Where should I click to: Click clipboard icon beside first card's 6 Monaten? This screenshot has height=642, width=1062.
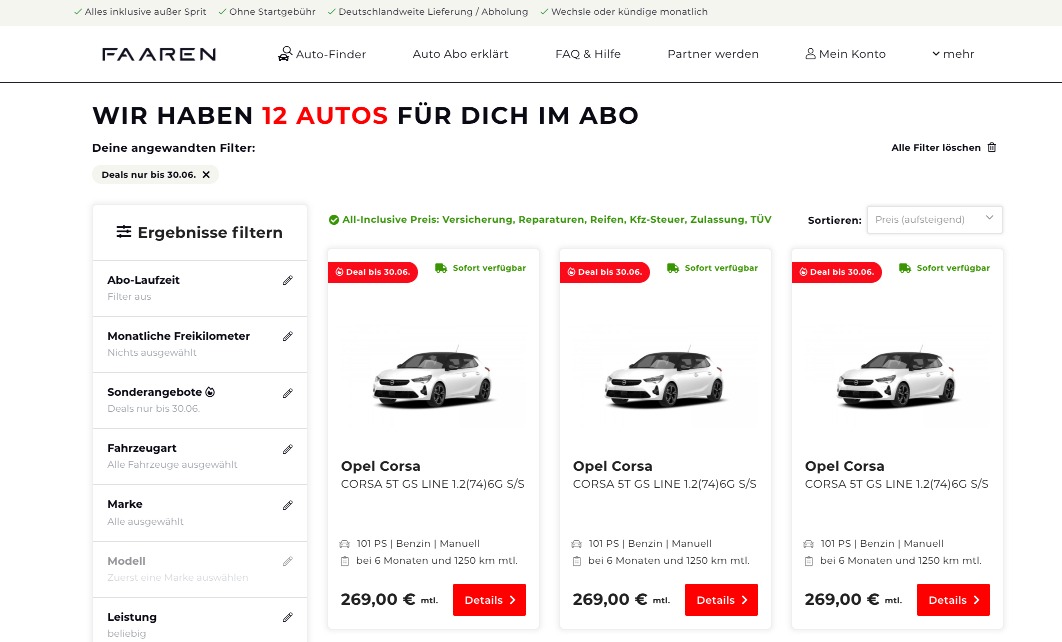[345, 561]
